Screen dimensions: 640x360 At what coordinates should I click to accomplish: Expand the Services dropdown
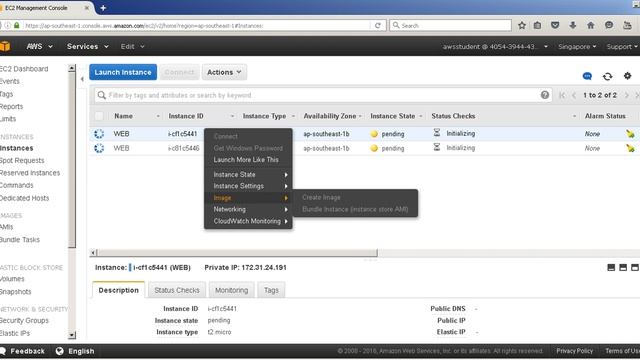(88, 47)
